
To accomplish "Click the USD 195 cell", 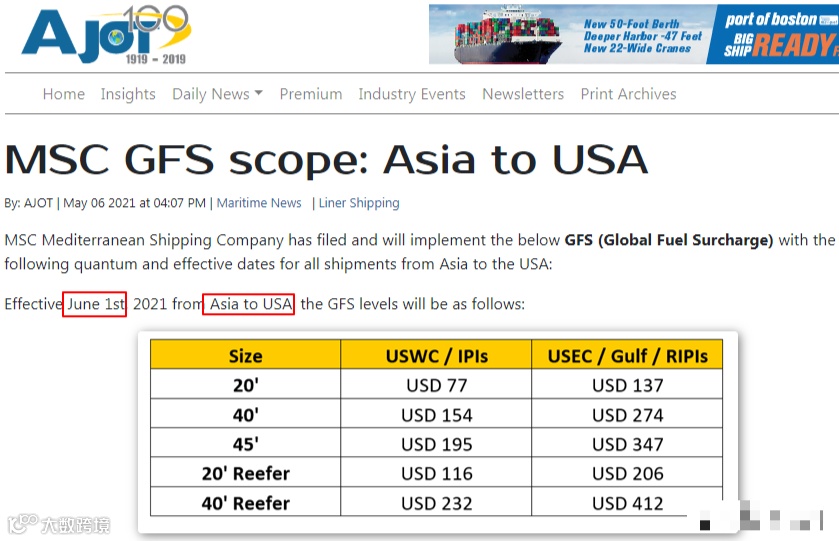I will coord(436,444).
